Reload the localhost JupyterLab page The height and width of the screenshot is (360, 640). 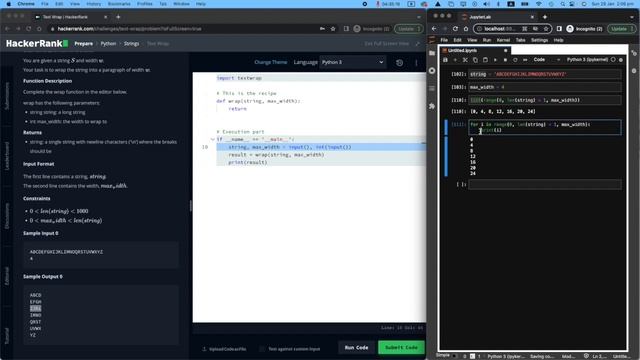[x=455, y=29]
